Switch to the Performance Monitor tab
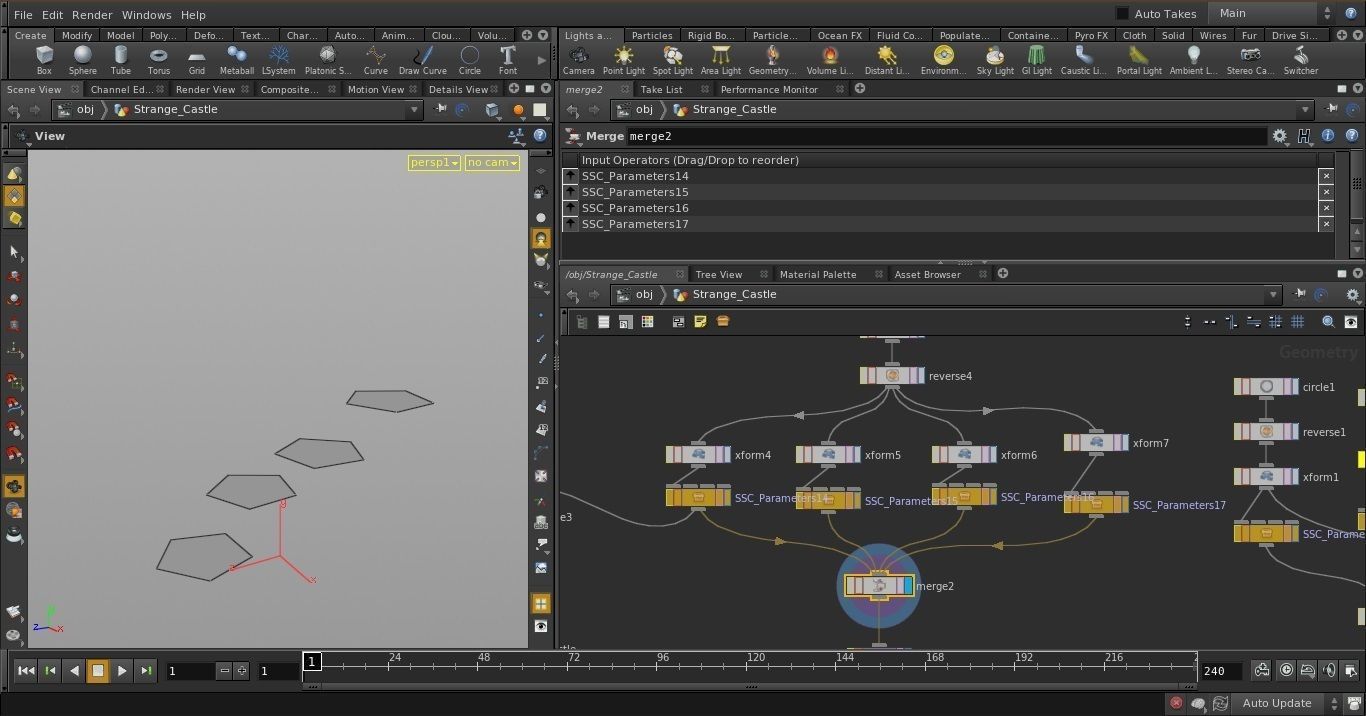This screenshot has width=1366, height=716. pyautogui.click(x=769, y=89)
